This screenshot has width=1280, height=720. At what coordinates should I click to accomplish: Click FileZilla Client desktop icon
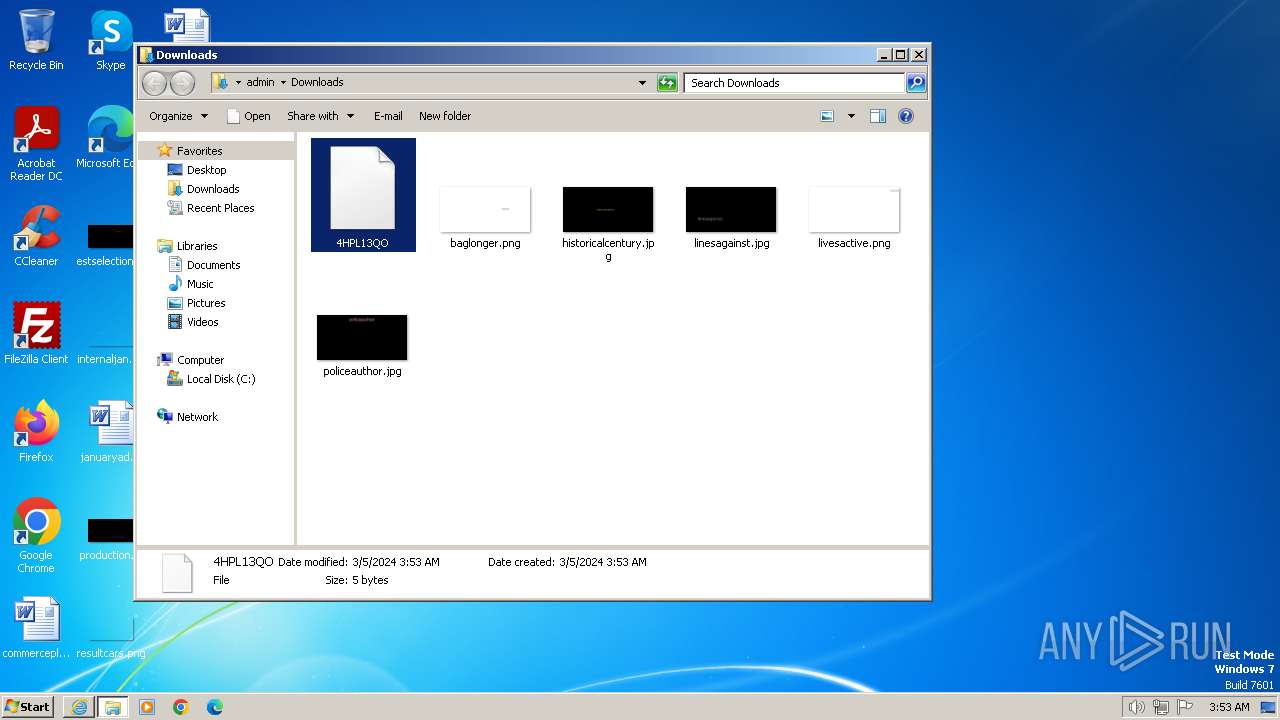coord(36,334)
